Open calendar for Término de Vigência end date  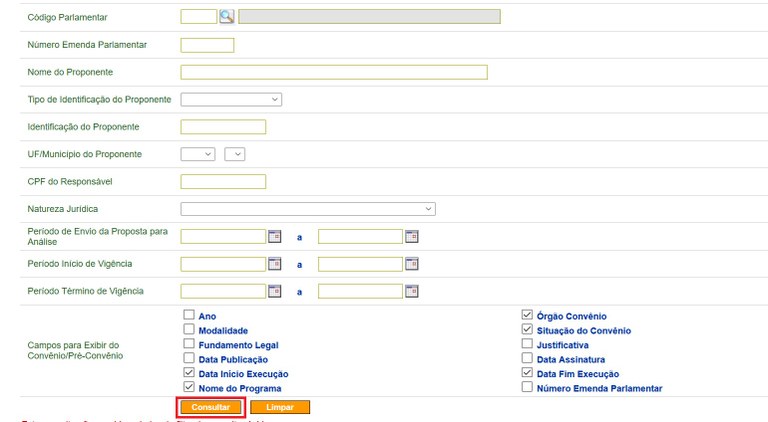click(412, 291)
